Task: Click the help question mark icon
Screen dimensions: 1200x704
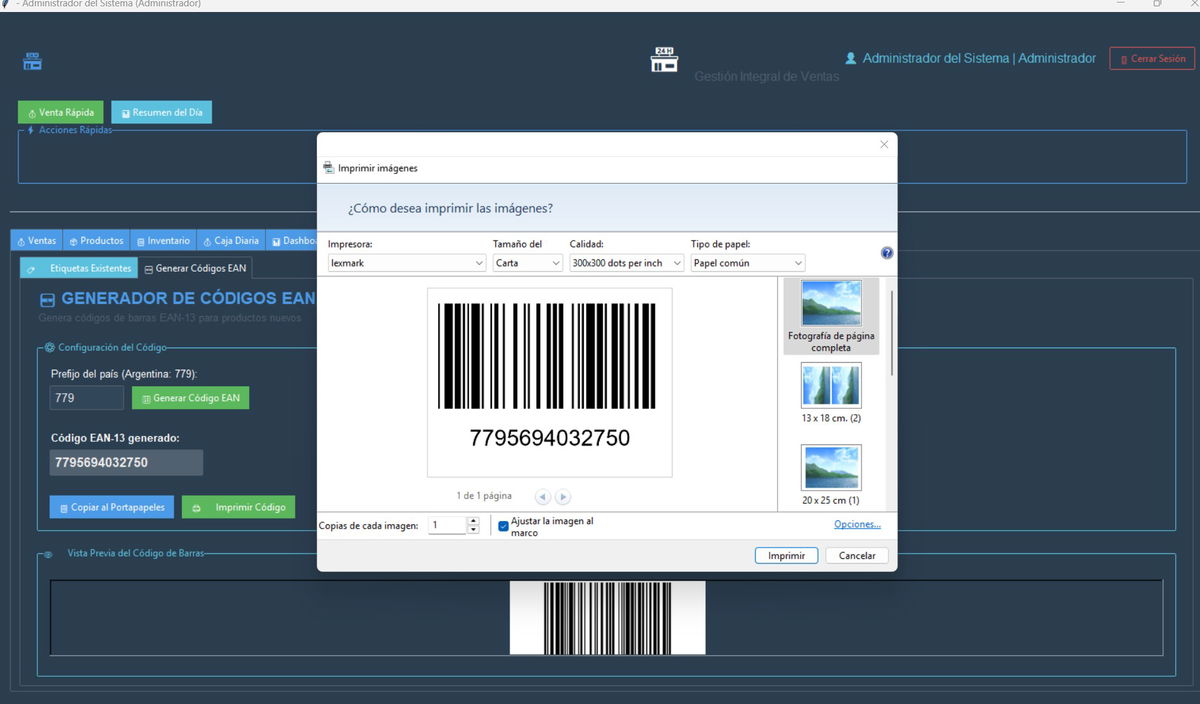Action: [887, 254]
